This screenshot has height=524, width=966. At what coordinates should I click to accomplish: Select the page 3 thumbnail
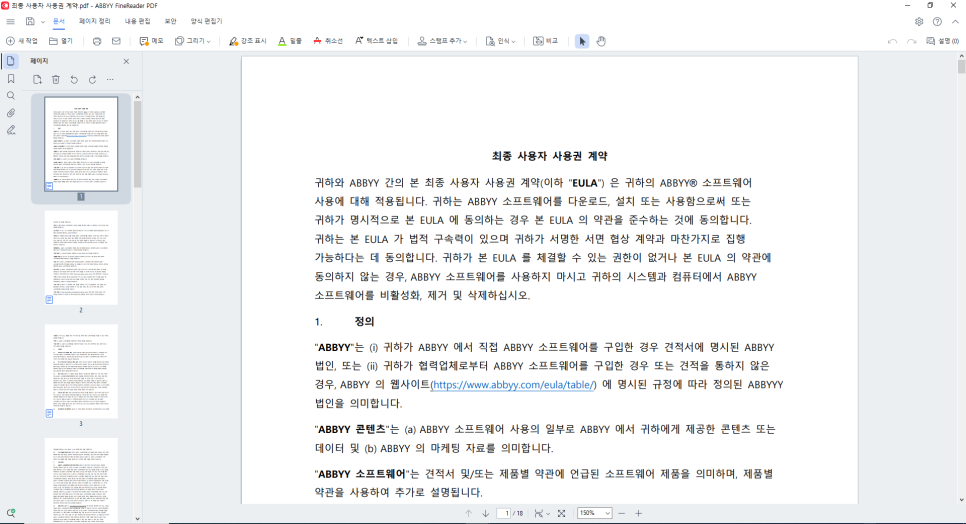81,371
